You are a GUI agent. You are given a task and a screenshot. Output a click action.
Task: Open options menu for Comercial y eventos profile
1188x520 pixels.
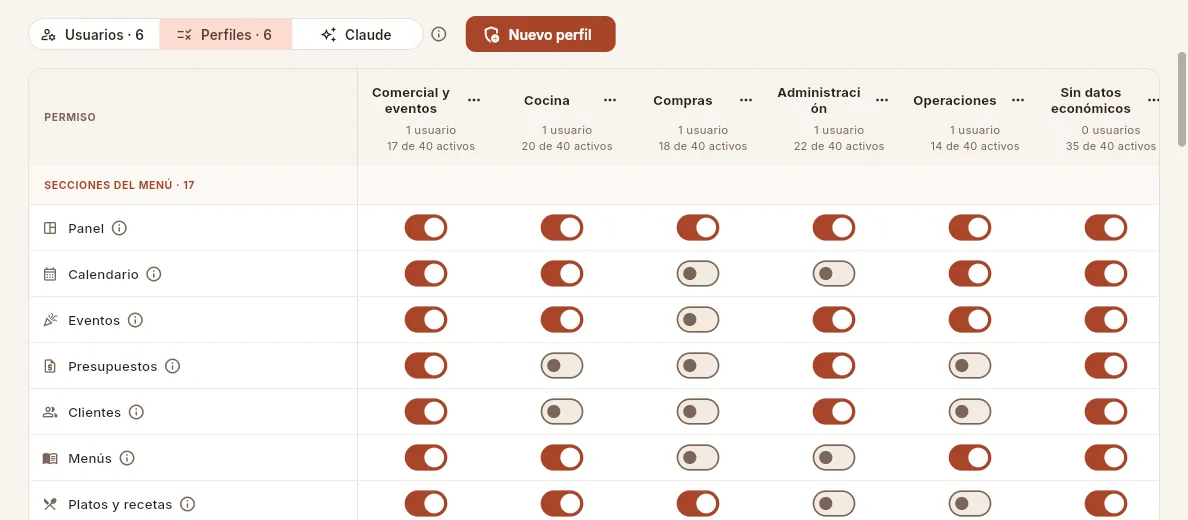[x=474, y=100]
